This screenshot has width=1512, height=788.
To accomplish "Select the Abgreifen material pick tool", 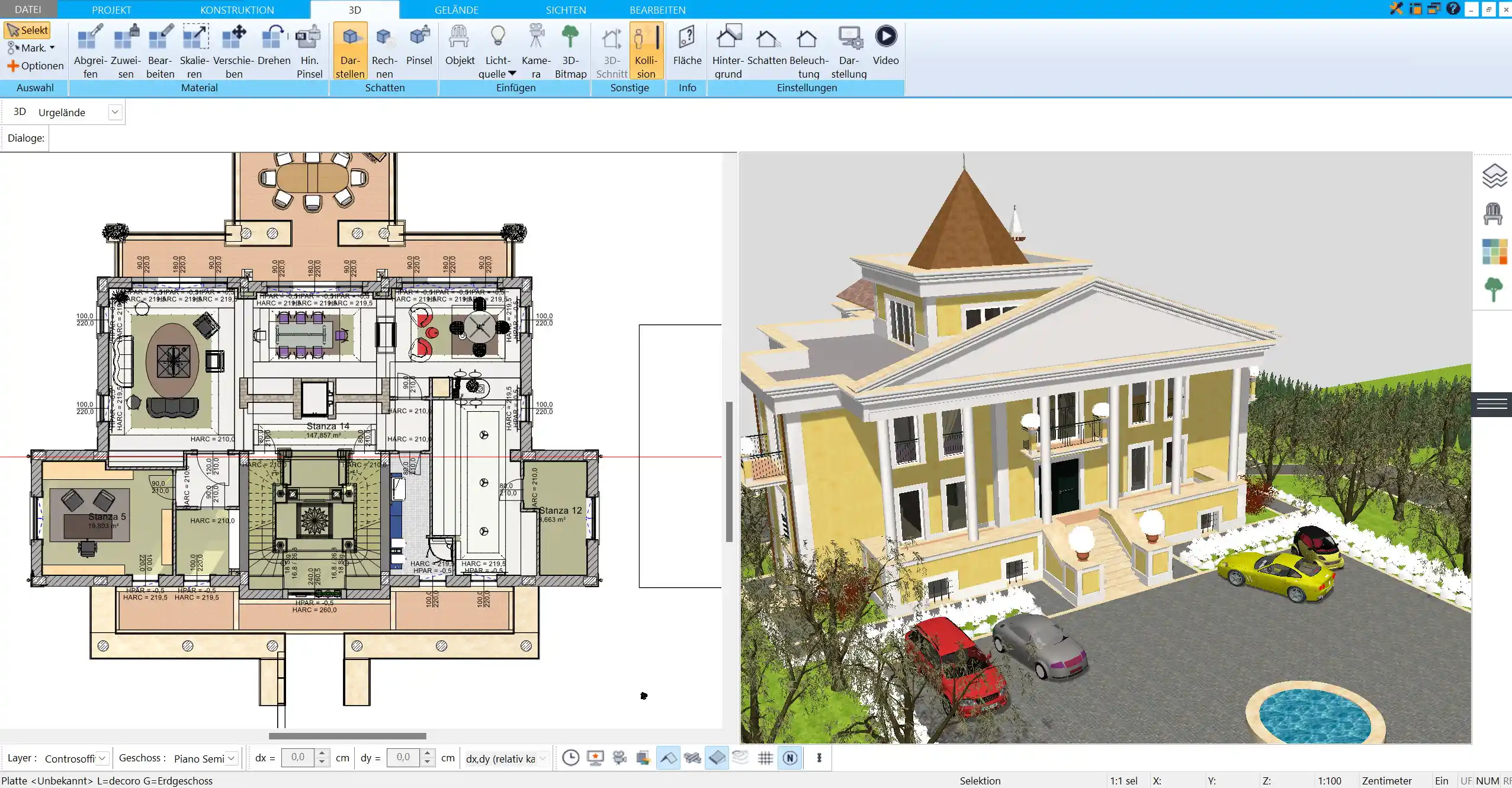I will tap(91, 51).
